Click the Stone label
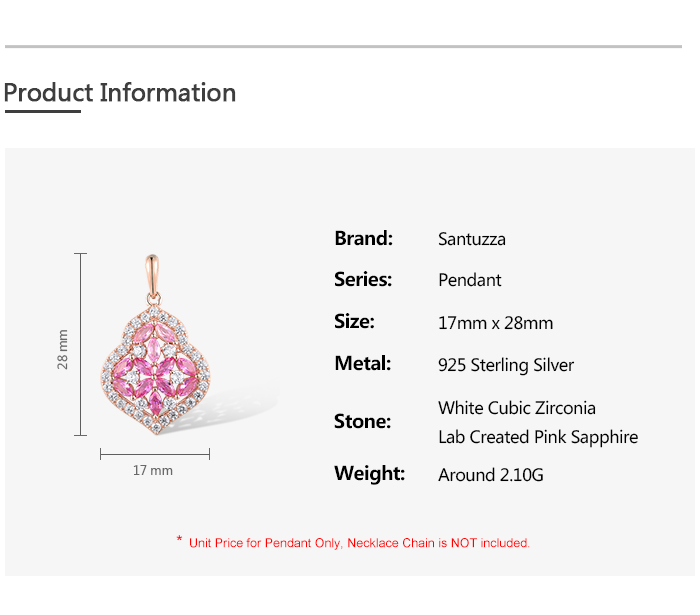This screenshot has width=700, height=615. click(362, 421)
